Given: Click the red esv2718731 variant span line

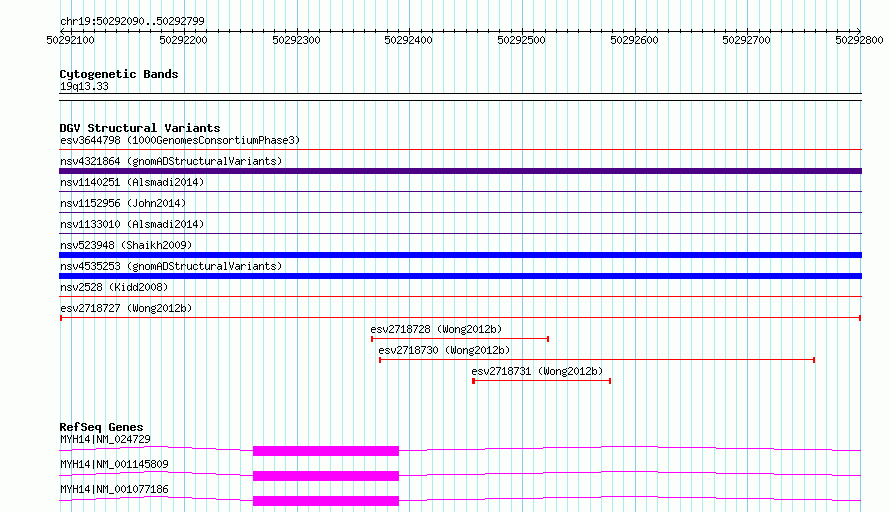Looking at the screenshot, I should 541,381.
